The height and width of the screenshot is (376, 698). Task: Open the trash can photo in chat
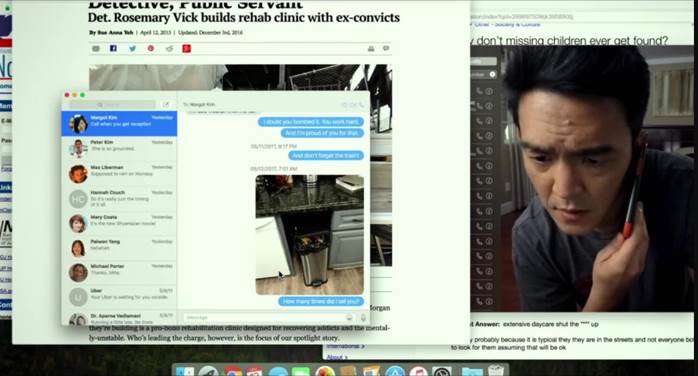point(310,234)
